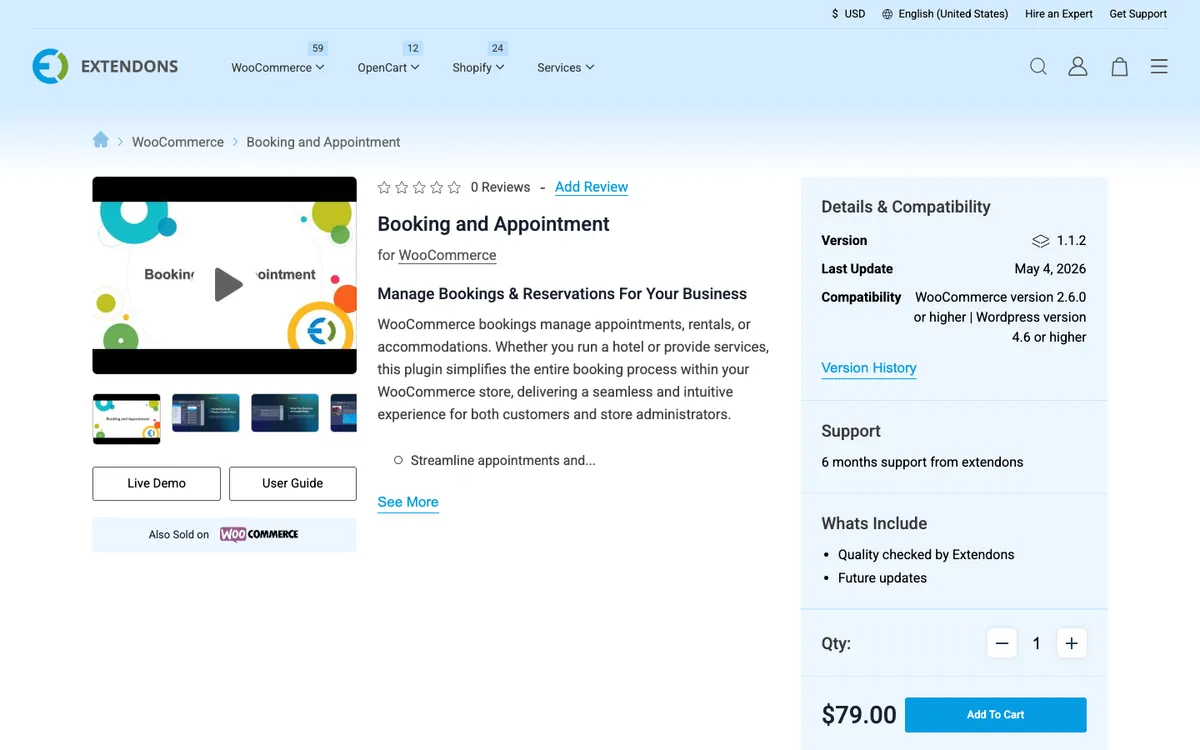This screenshot has height=750, width=1200.
Task: Click '6 months support from extendons' text
Action: tap(922, 462)
